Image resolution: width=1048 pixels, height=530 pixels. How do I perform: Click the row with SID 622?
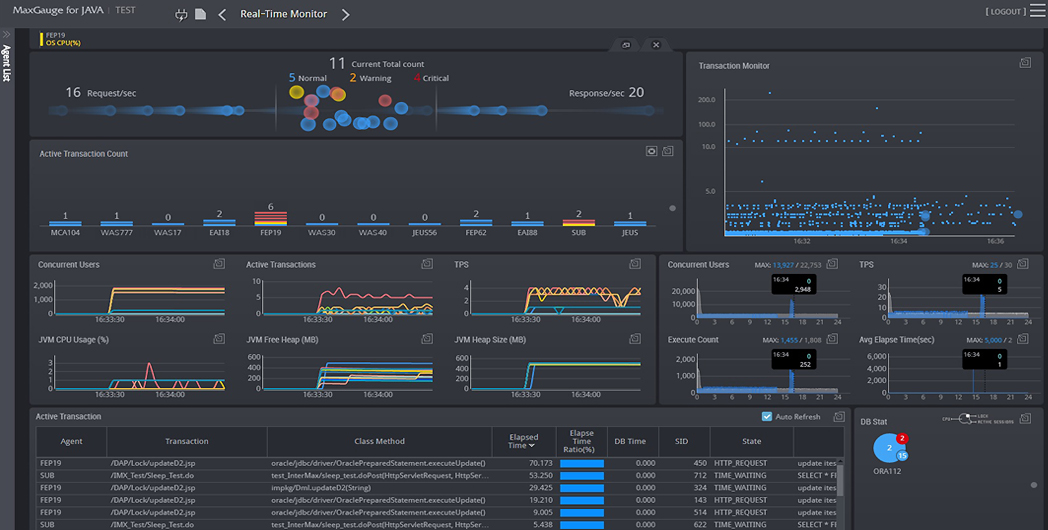tap(438, 525)
